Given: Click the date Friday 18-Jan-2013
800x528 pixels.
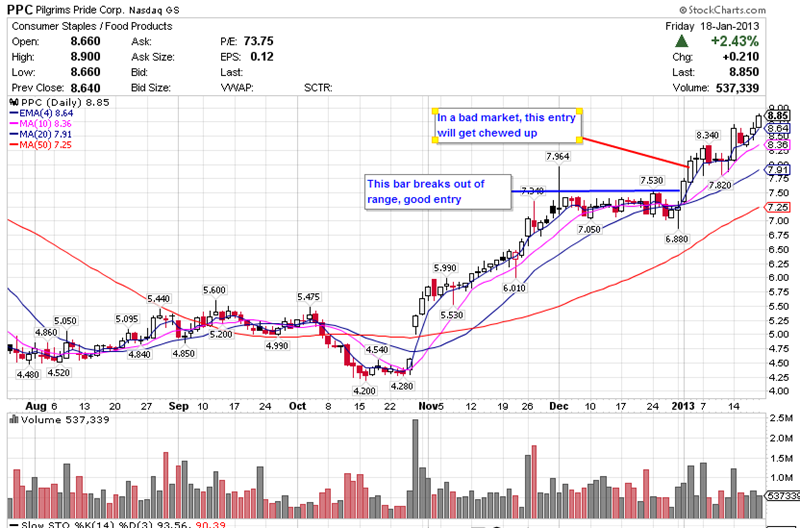Looking at the screenshot, I should (712, 26).
